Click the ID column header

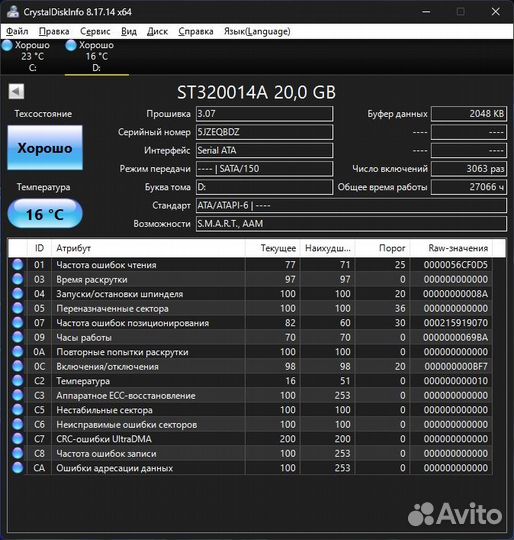39,248
